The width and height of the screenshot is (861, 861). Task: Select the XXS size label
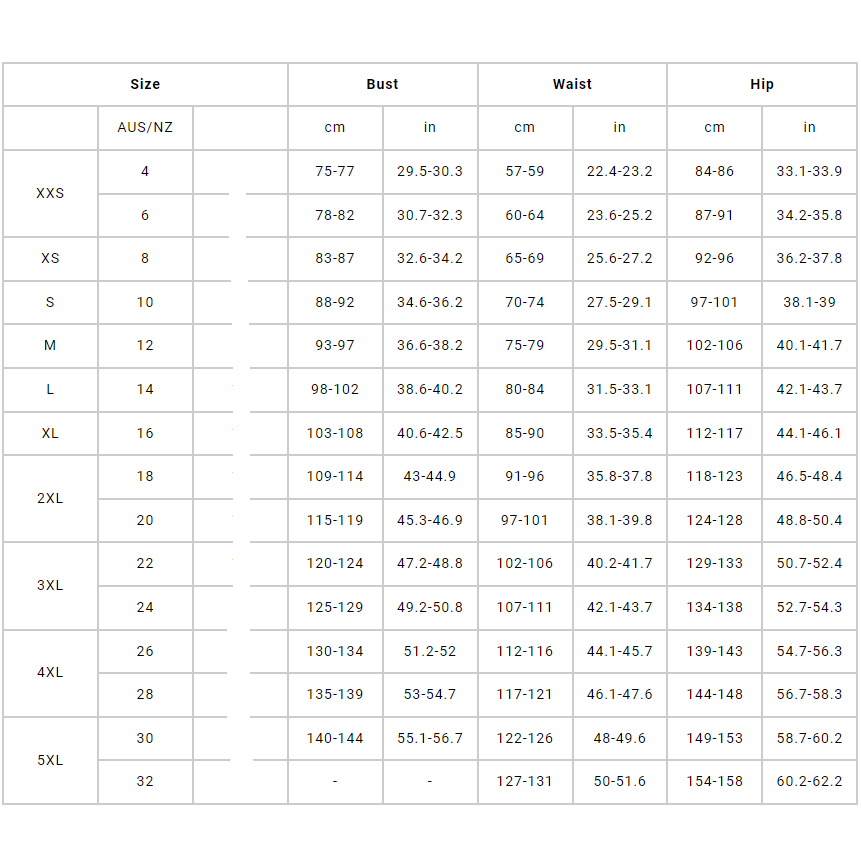tap(50, 193)
